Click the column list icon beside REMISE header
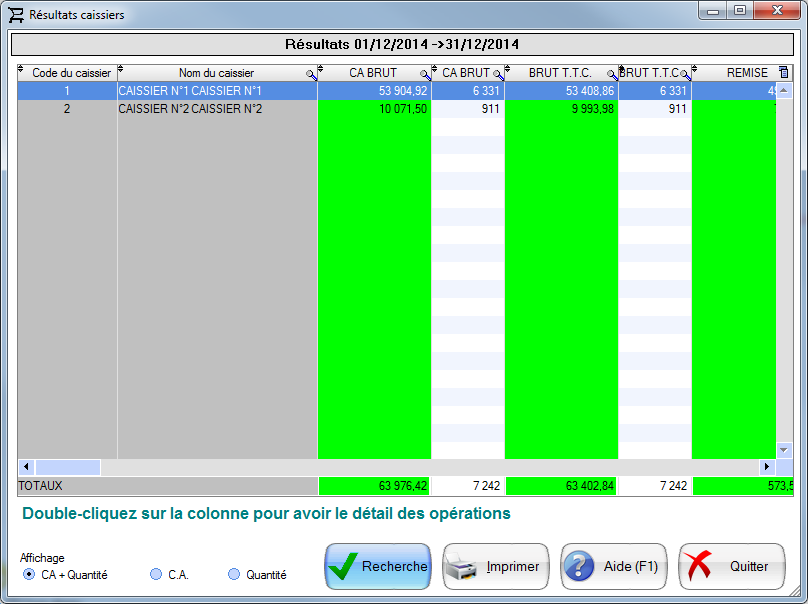 [x=783, y=72]
